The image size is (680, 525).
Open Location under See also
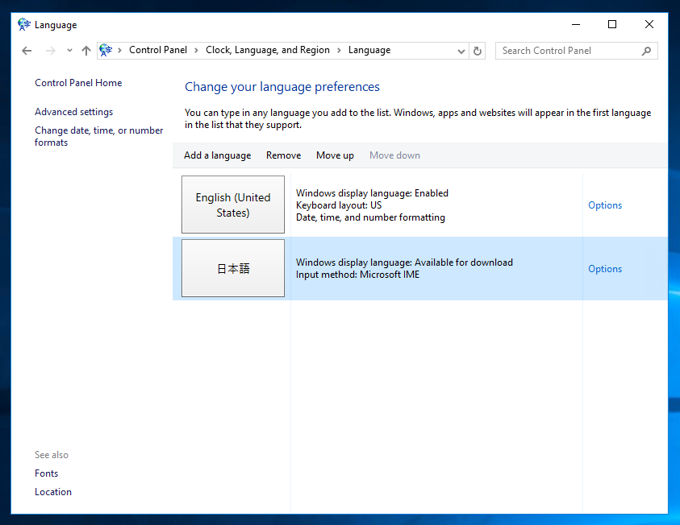tap(53, 492)
